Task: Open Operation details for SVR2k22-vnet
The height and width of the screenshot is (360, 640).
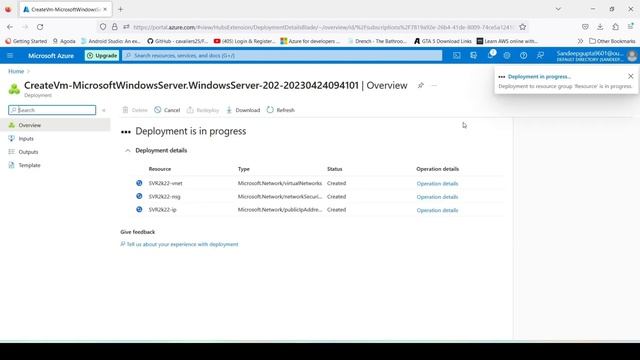Action: coord(437,184)
